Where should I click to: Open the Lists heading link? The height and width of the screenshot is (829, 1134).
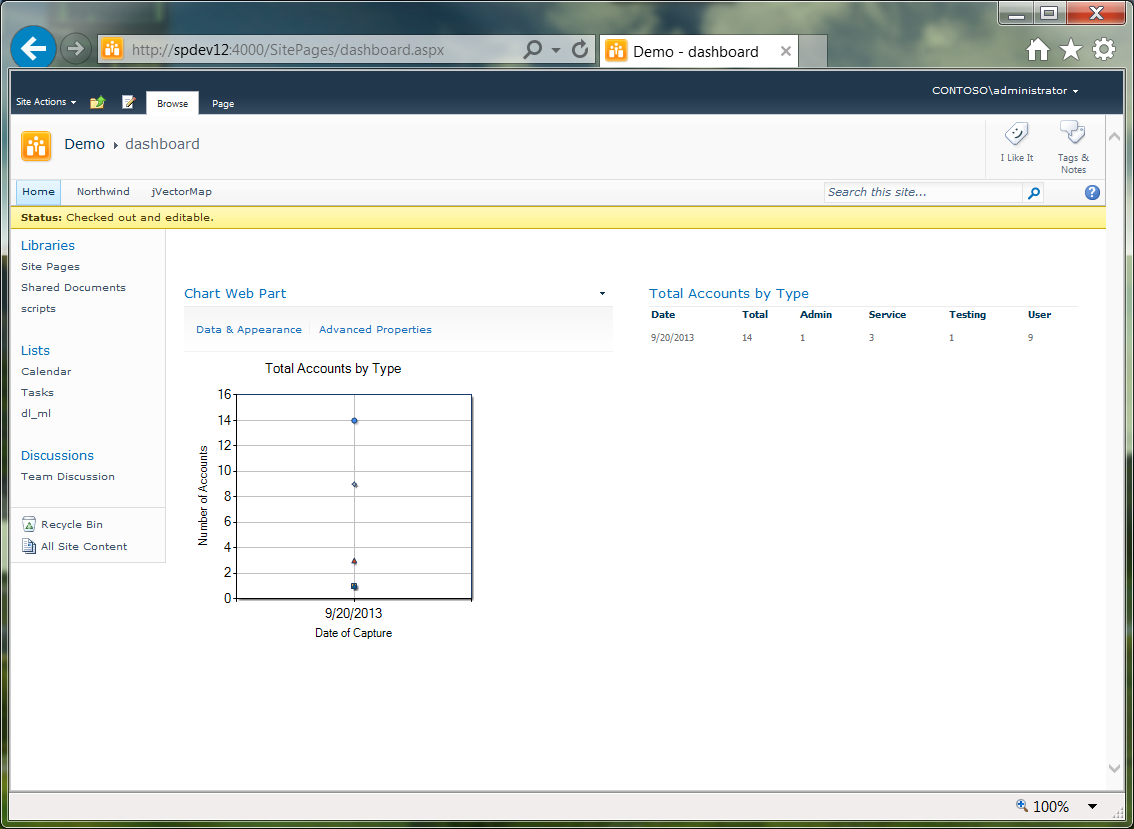click(35, 350)
